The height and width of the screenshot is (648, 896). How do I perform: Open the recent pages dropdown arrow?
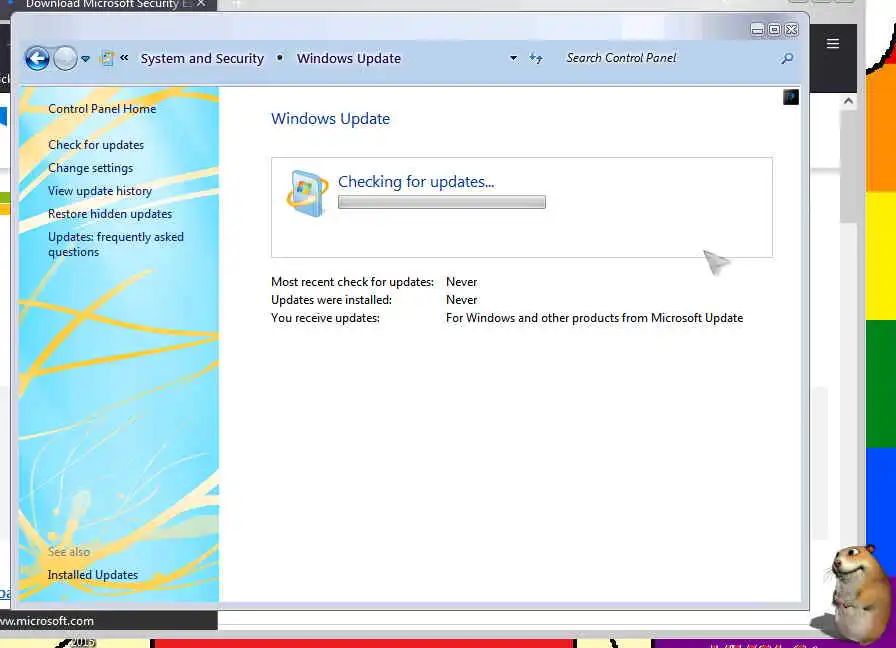pos(85,59)
